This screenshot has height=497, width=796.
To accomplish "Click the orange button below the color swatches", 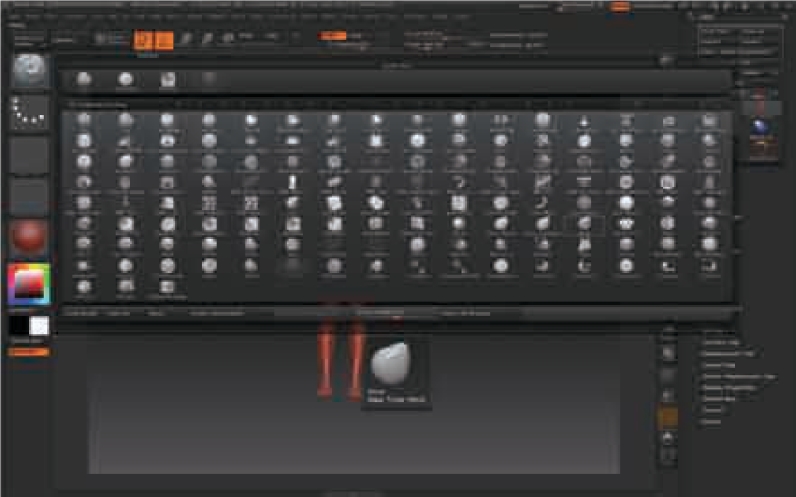I will 29,352.
